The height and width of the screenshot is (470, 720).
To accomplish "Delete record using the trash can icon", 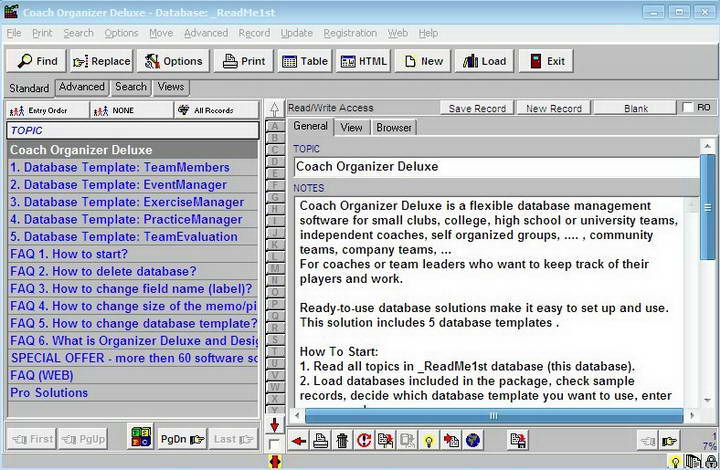I will [x=342, y=441].
